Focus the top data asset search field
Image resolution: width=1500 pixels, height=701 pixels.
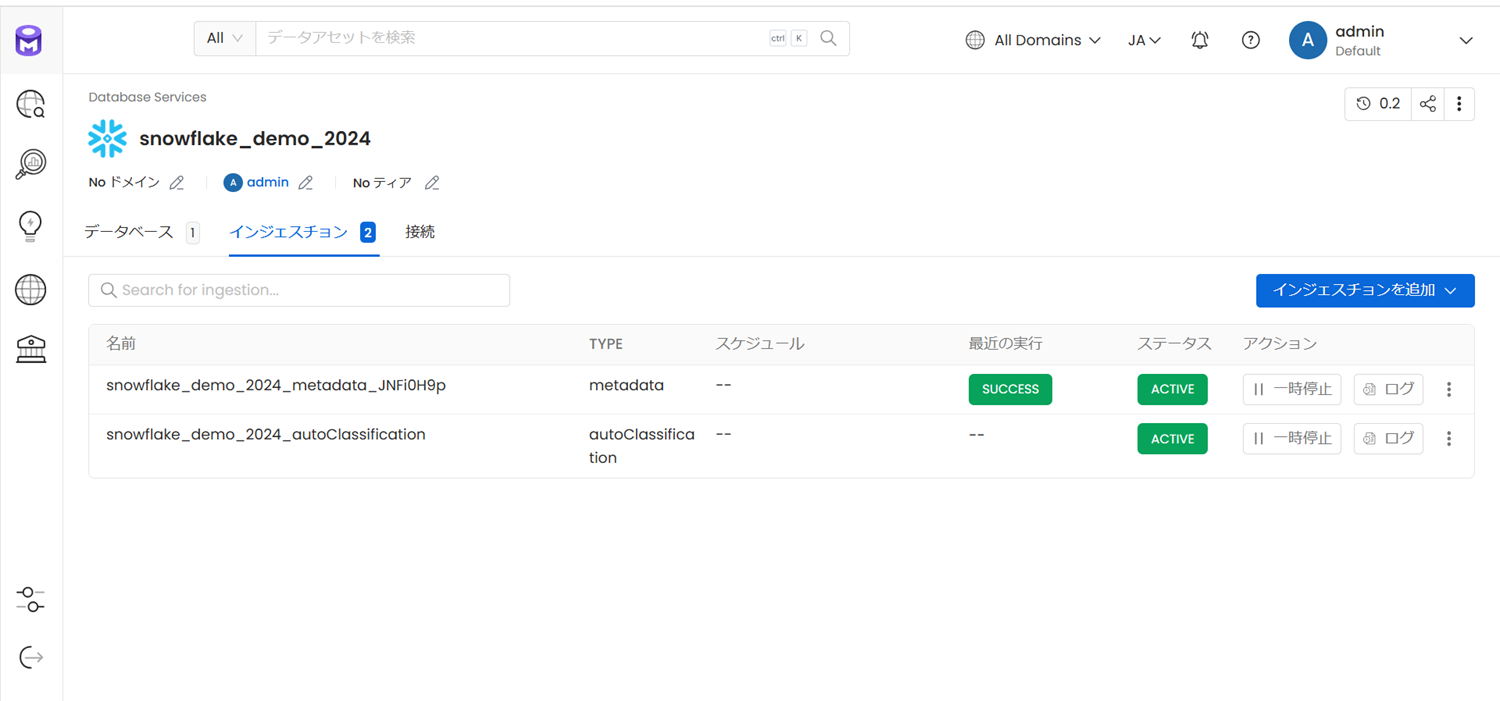pos(510,38)
